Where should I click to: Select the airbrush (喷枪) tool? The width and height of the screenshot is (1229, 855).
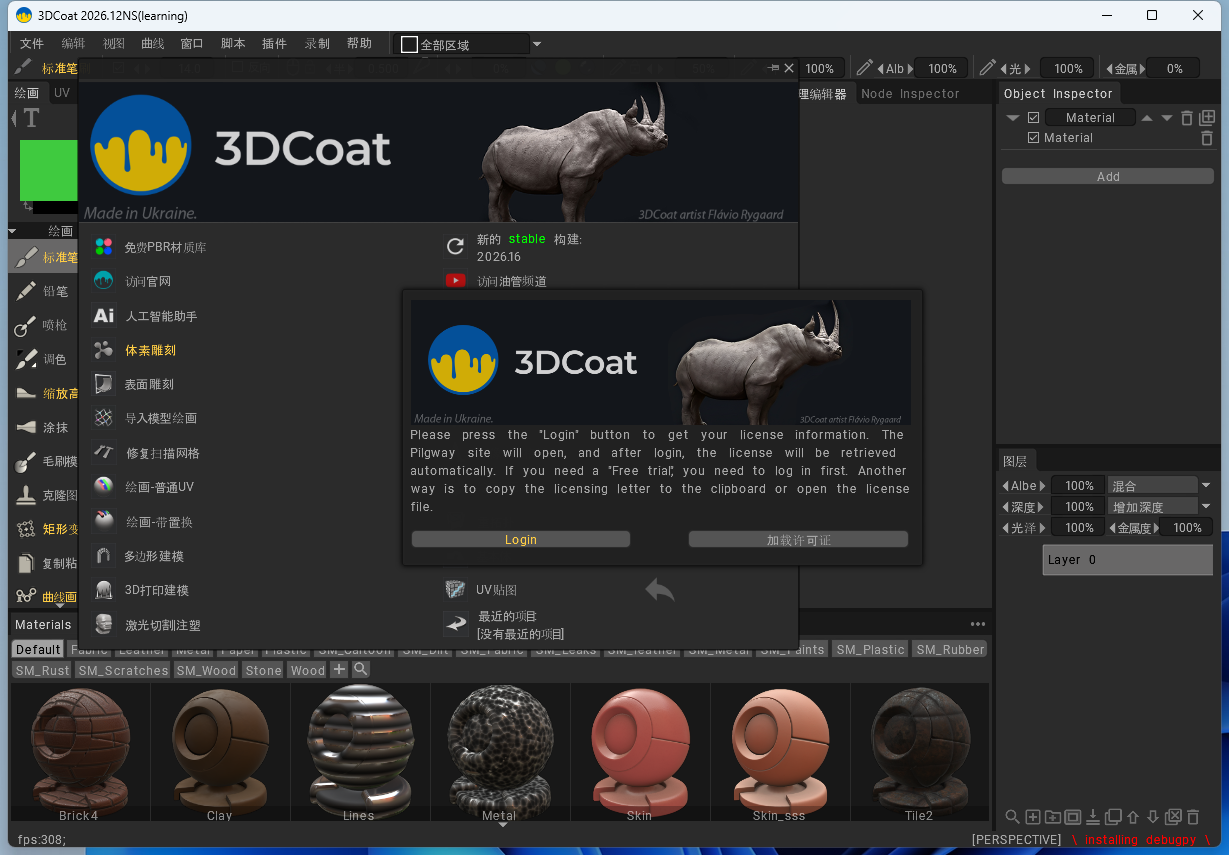tap(43, 325)
